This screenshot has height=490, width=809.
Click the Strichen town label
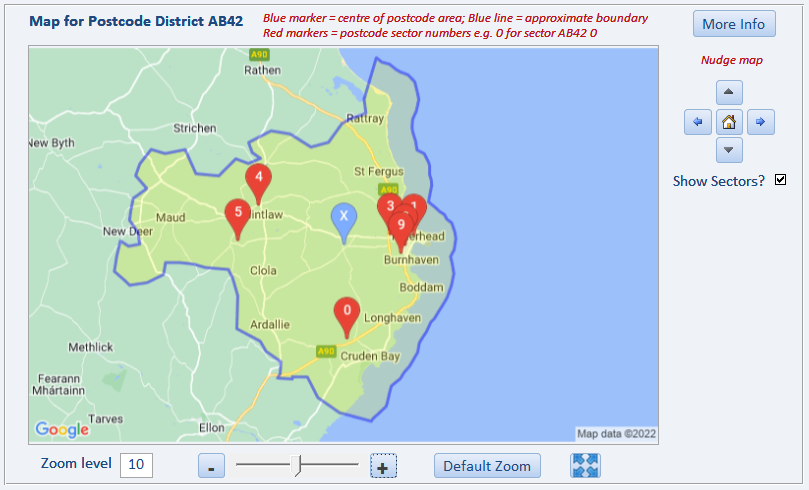[x=195, y=128]
